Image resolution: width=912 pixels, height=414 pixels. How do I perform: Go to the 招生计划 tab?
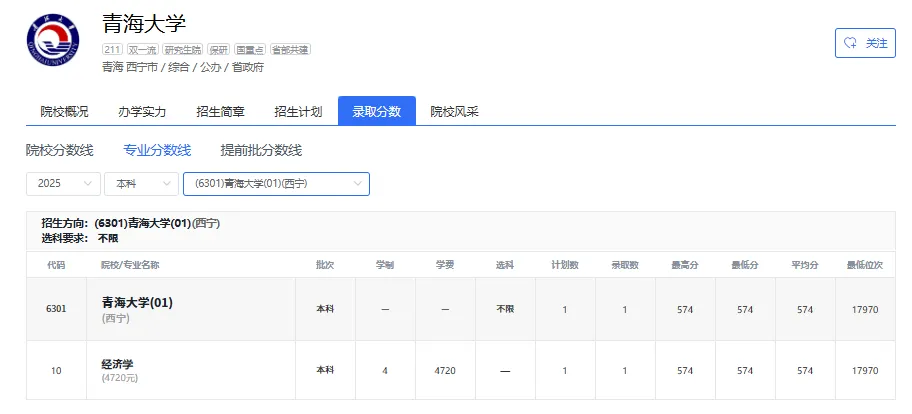(298, 112)
